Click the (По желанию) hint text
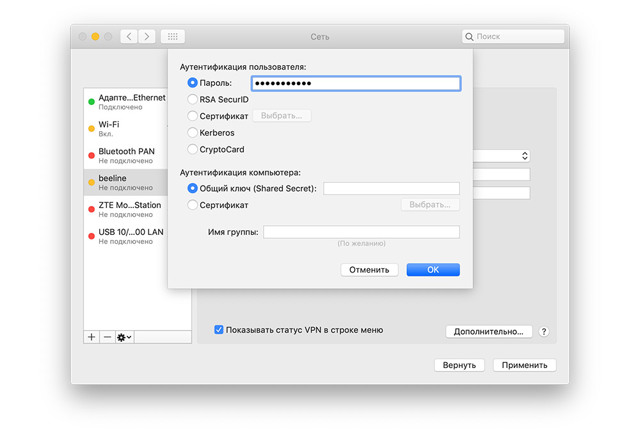 (x=361, y=243)
